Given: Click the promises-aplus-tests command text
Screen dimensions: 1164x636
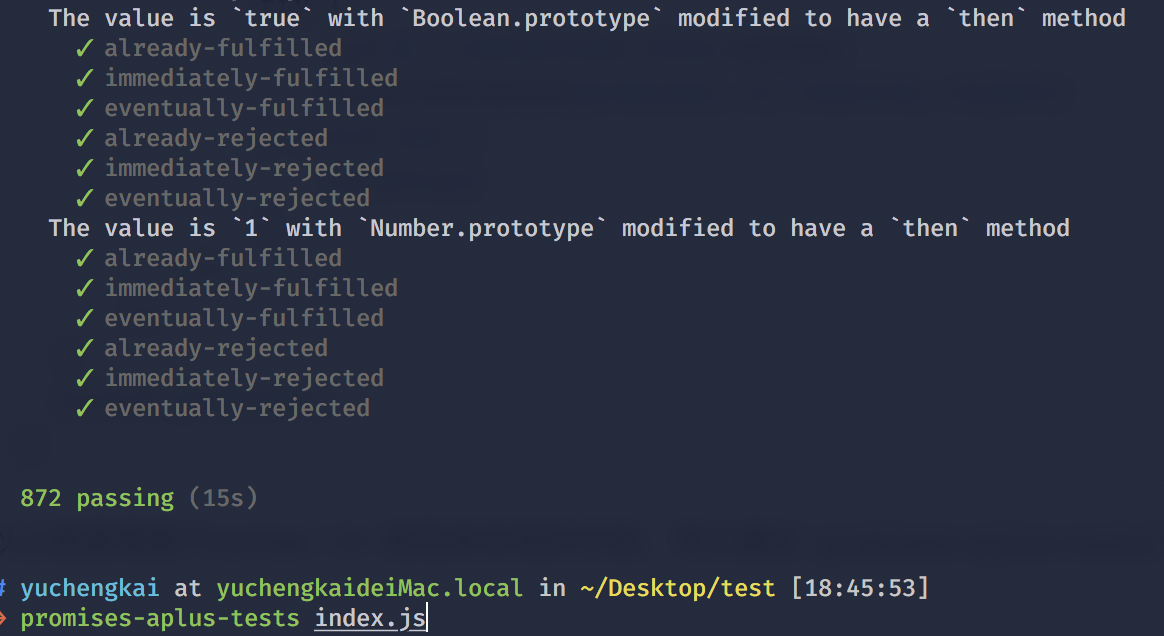Looking at the screenshot, I should point(160,619).
